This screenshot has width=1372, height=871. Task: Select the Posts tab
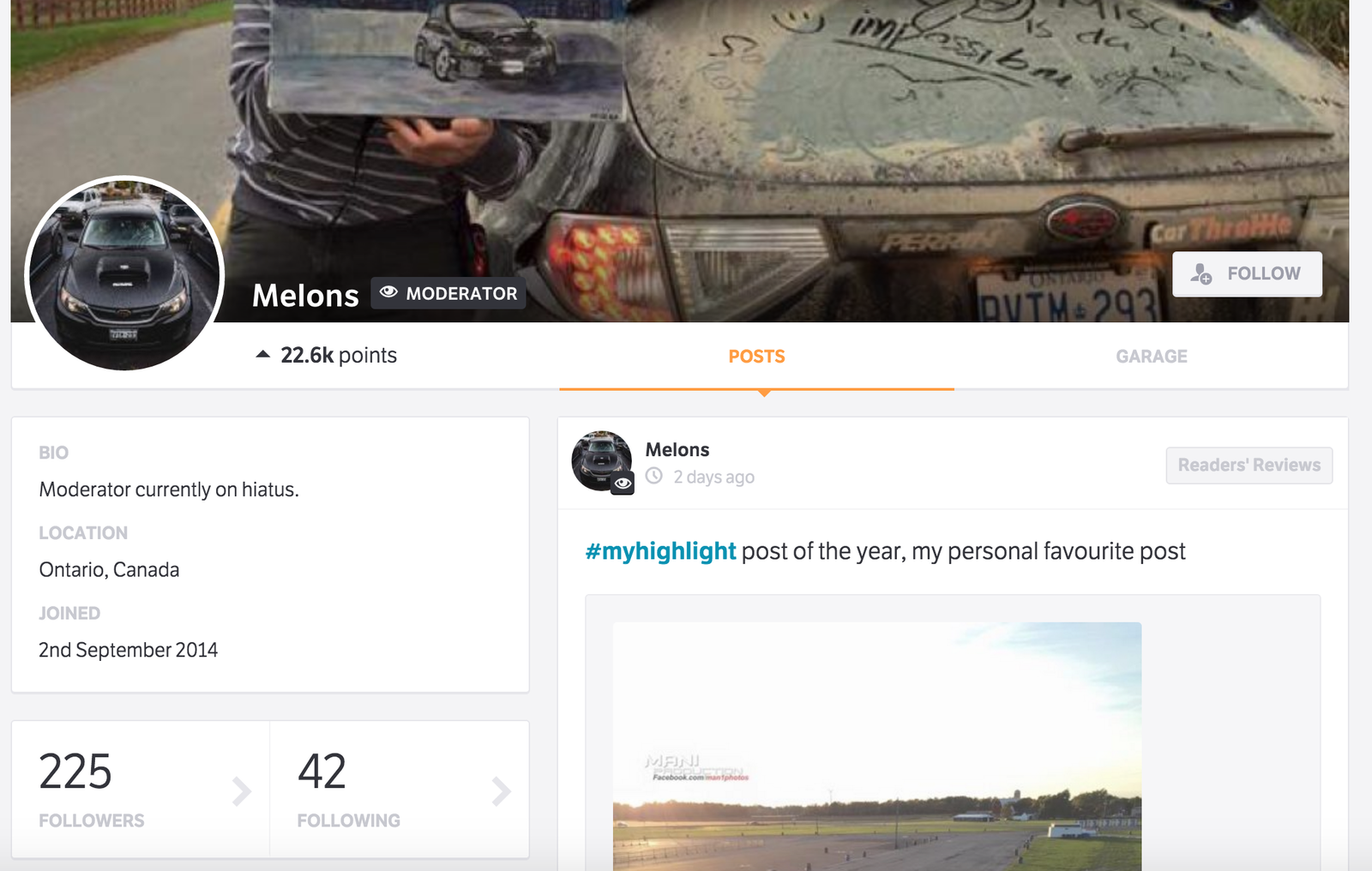tap(757, 357)
